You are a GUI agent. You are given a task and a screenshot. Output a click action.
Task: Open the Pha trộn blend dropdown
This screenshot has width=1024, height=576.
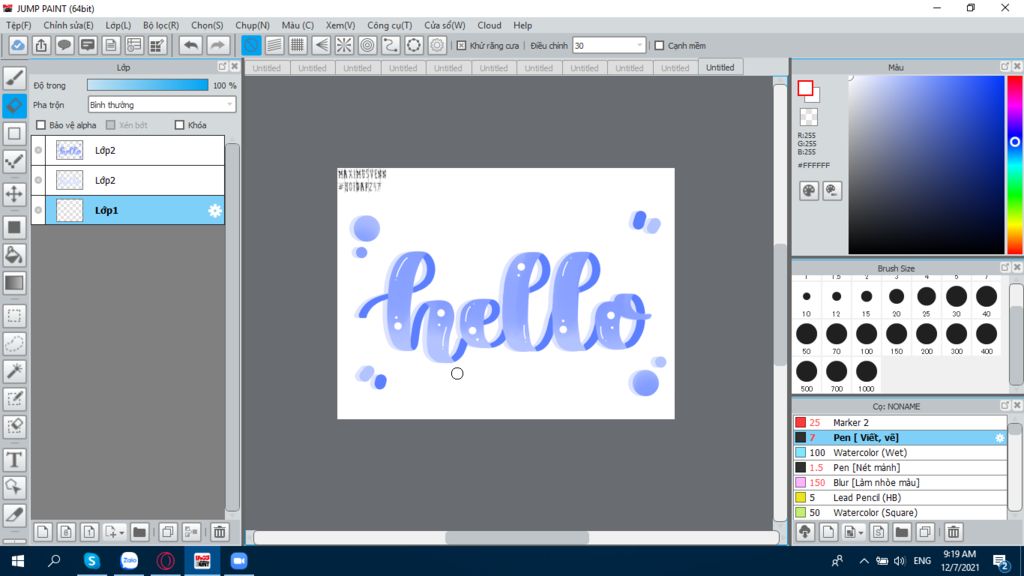(161, 104)
